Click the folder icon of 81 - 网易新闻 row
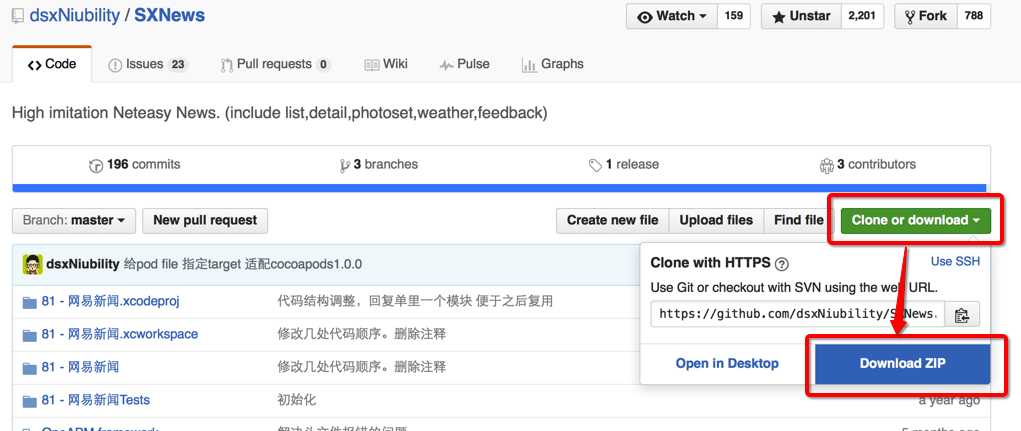Viewport: 1021px width, 431px height. tap(29, 368)
